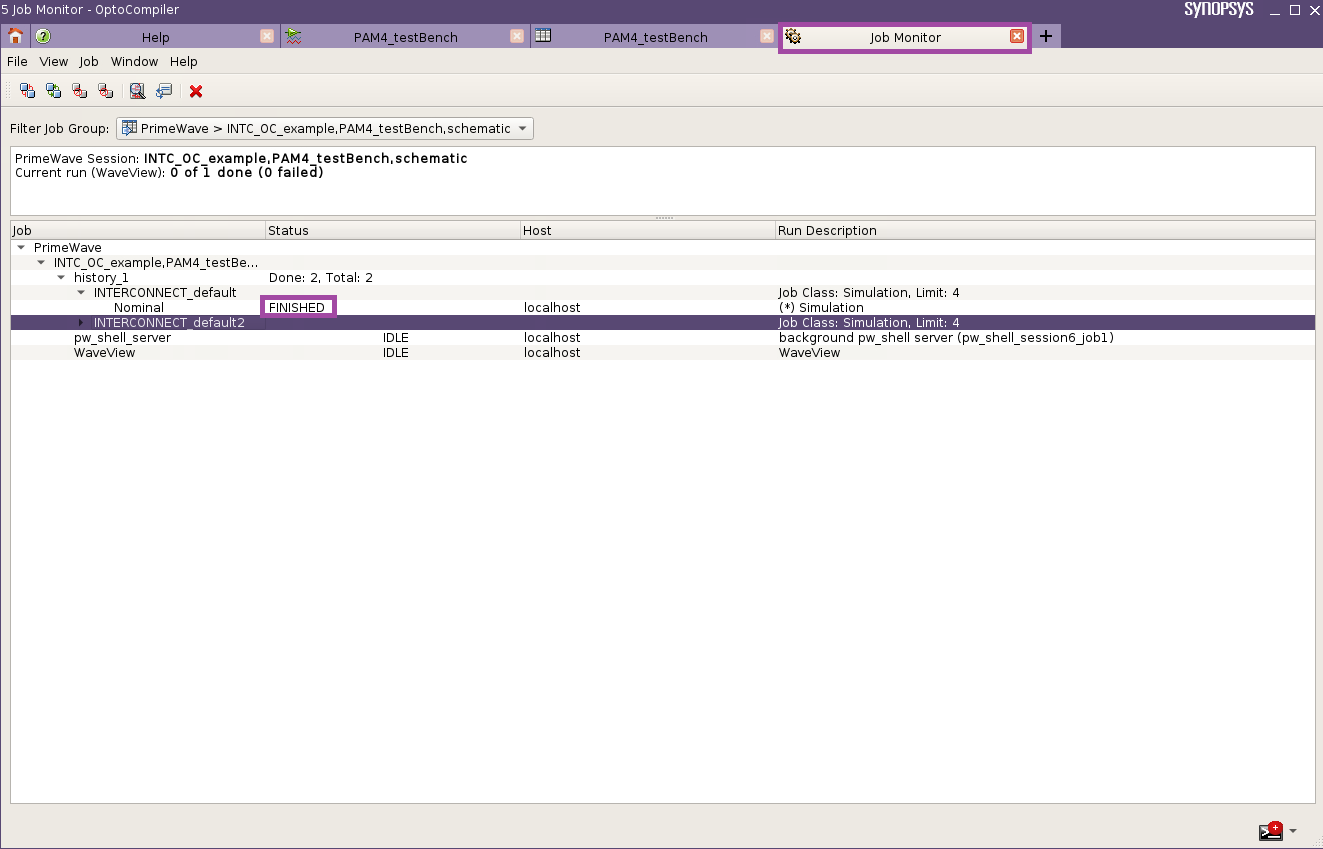Close the Help tab

267,36
